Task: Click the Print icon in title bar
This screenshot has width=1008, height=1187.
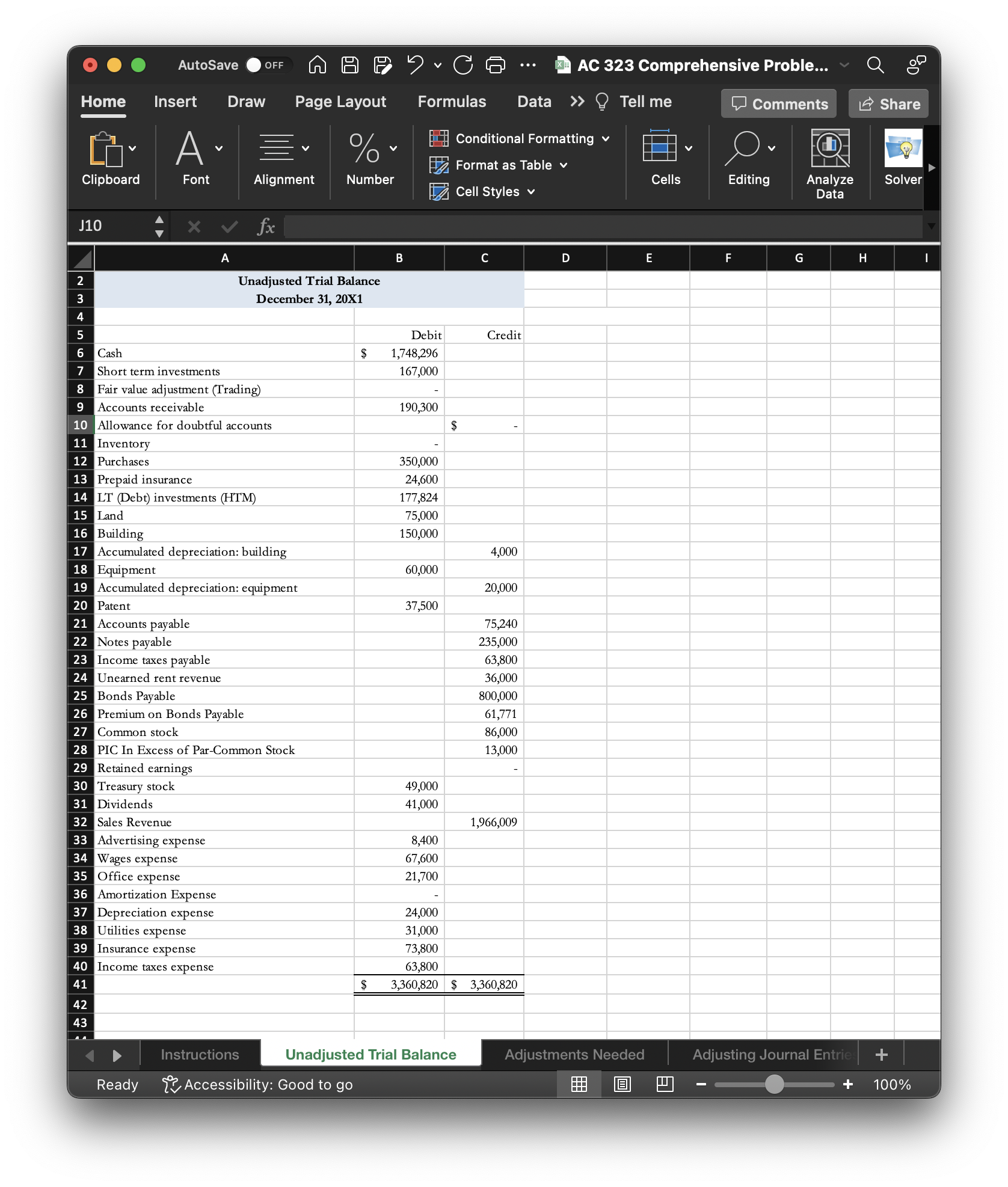Action: [x=496, y=65]
